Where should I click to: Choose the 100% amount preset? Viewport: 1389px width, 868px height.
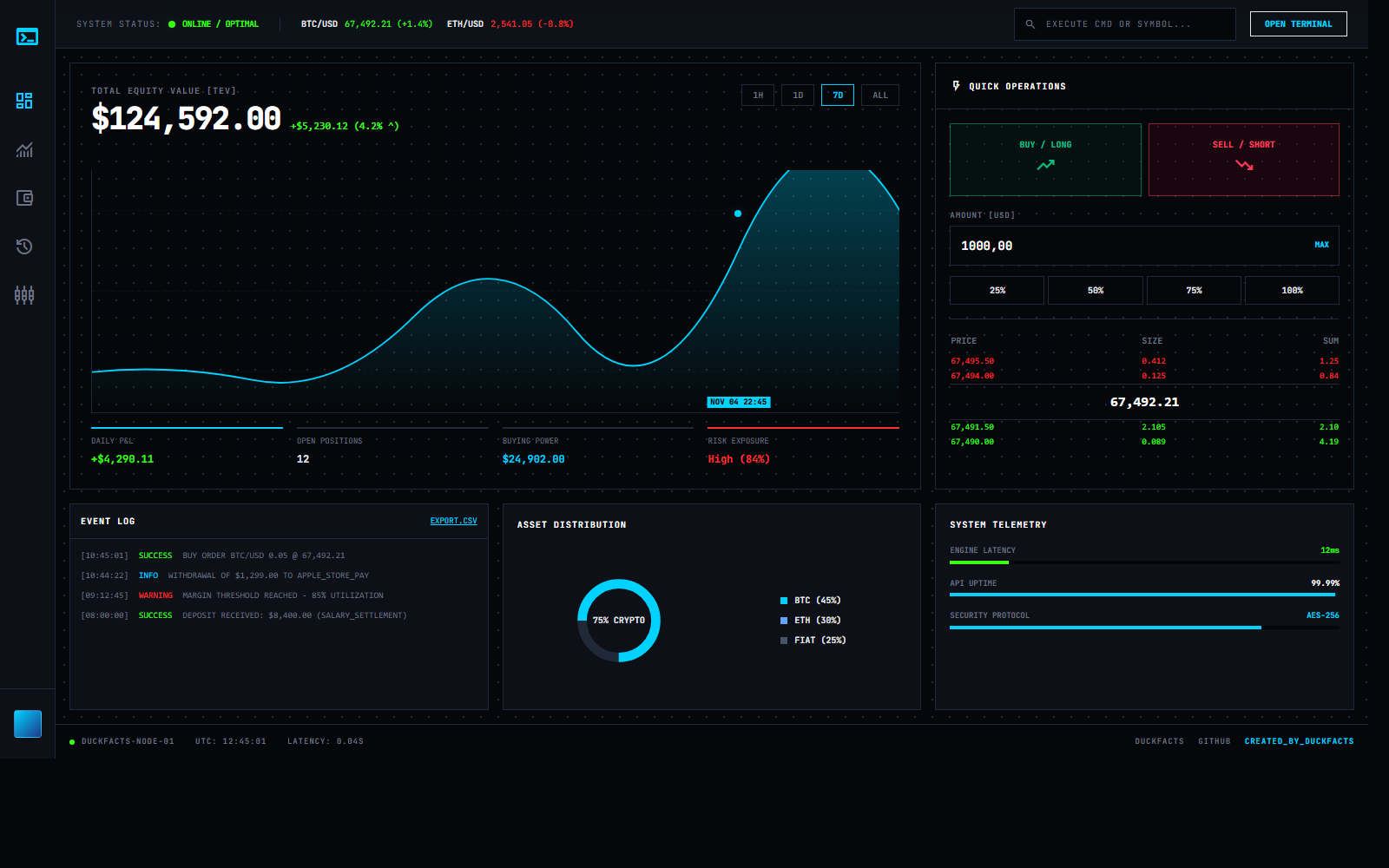click(1292, 291)
